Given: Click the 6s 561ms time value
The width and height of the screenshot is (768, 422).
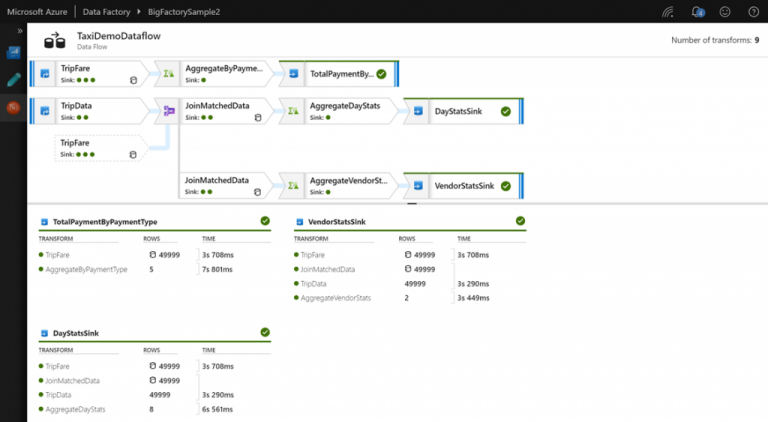Looking at the screenshot, I should coord(217,409).
